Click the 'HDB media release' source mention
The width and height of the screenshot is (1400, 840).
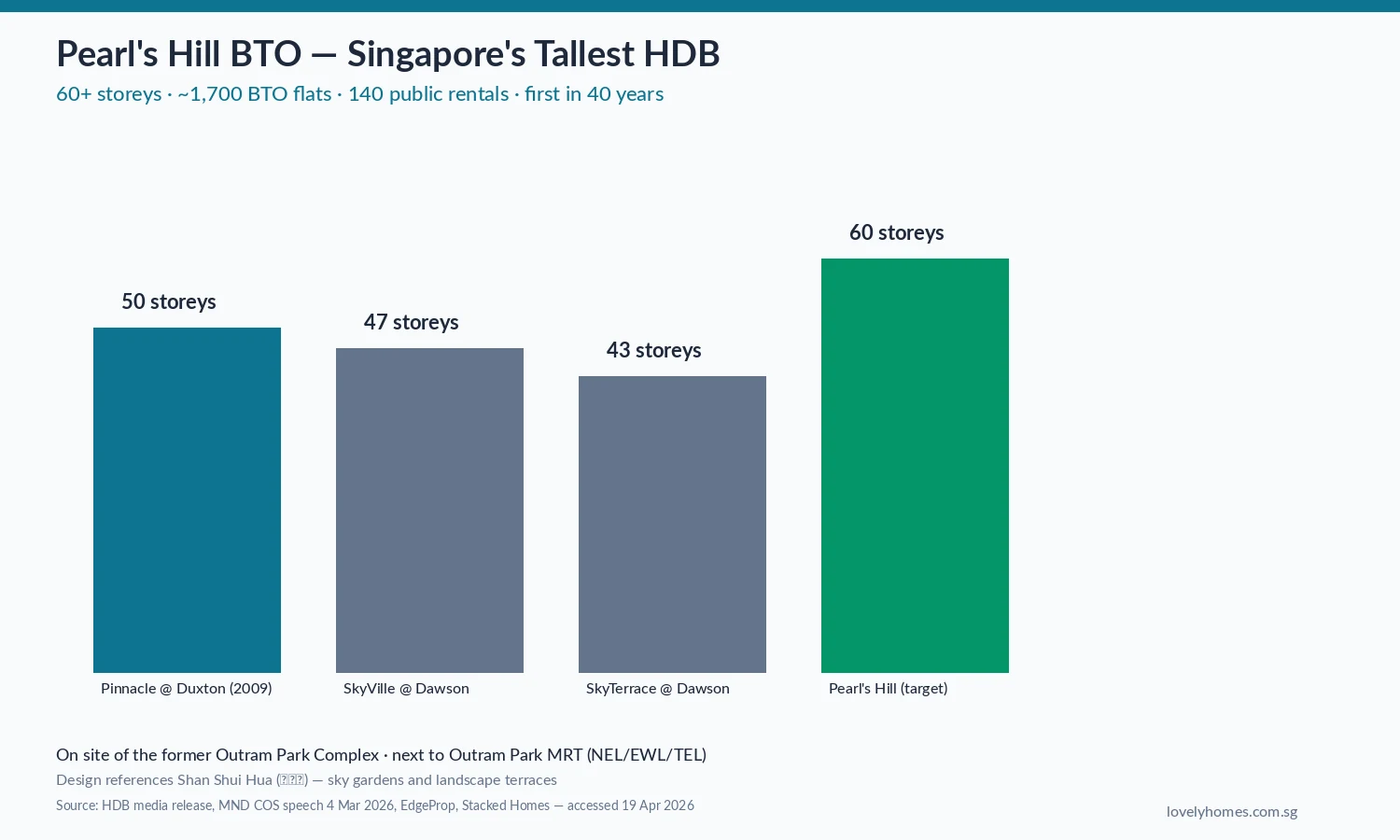click(159, 805)
